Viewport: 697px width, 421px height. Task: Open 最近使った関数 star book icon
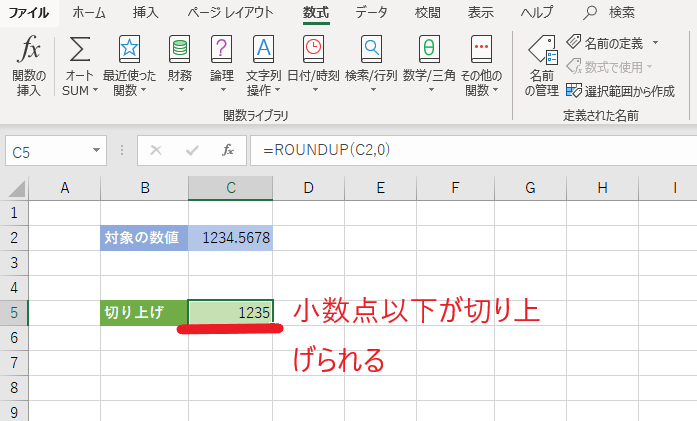coord(129,49)
